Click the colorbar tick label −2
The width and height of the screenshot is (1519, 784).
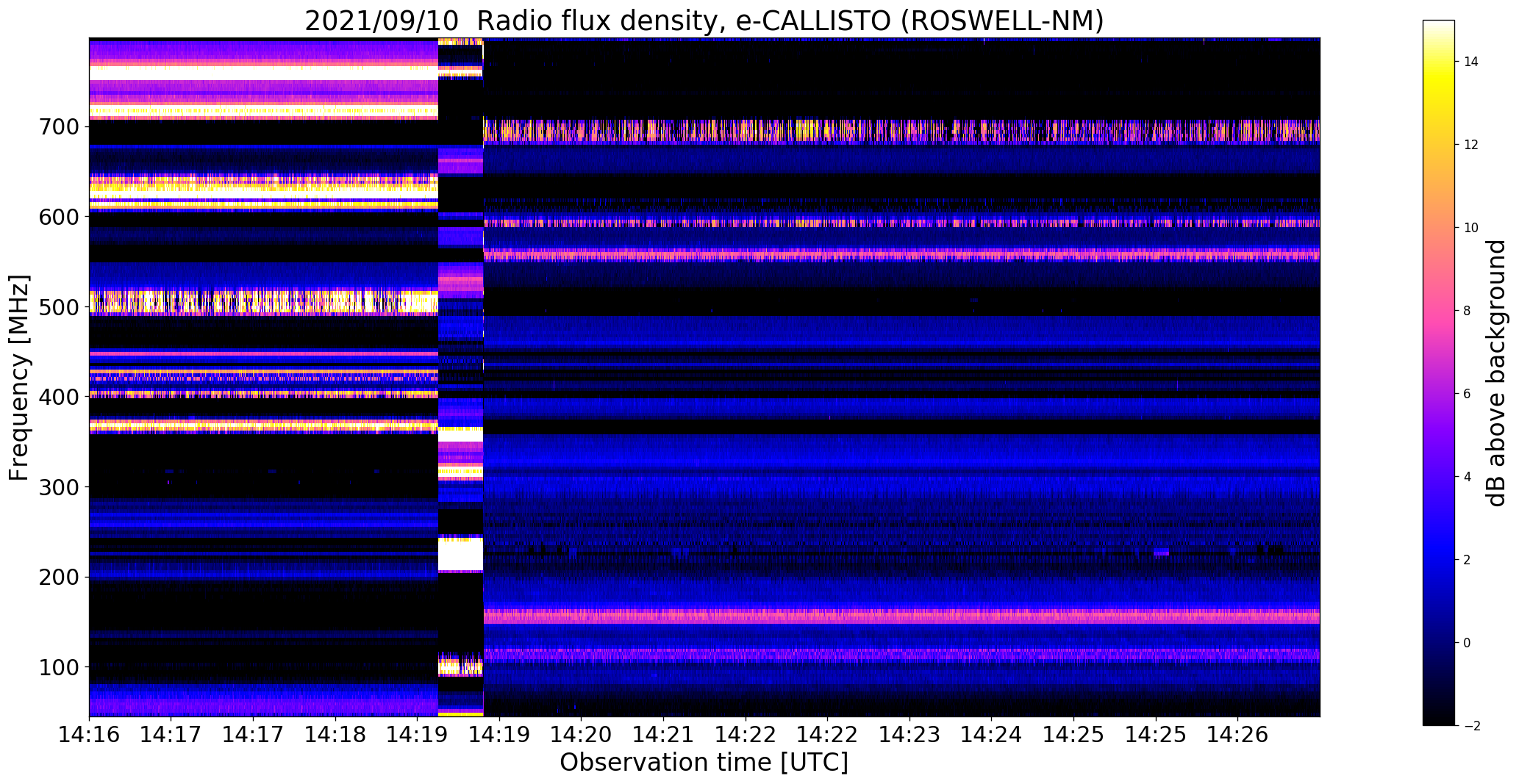click(1472, 726)
